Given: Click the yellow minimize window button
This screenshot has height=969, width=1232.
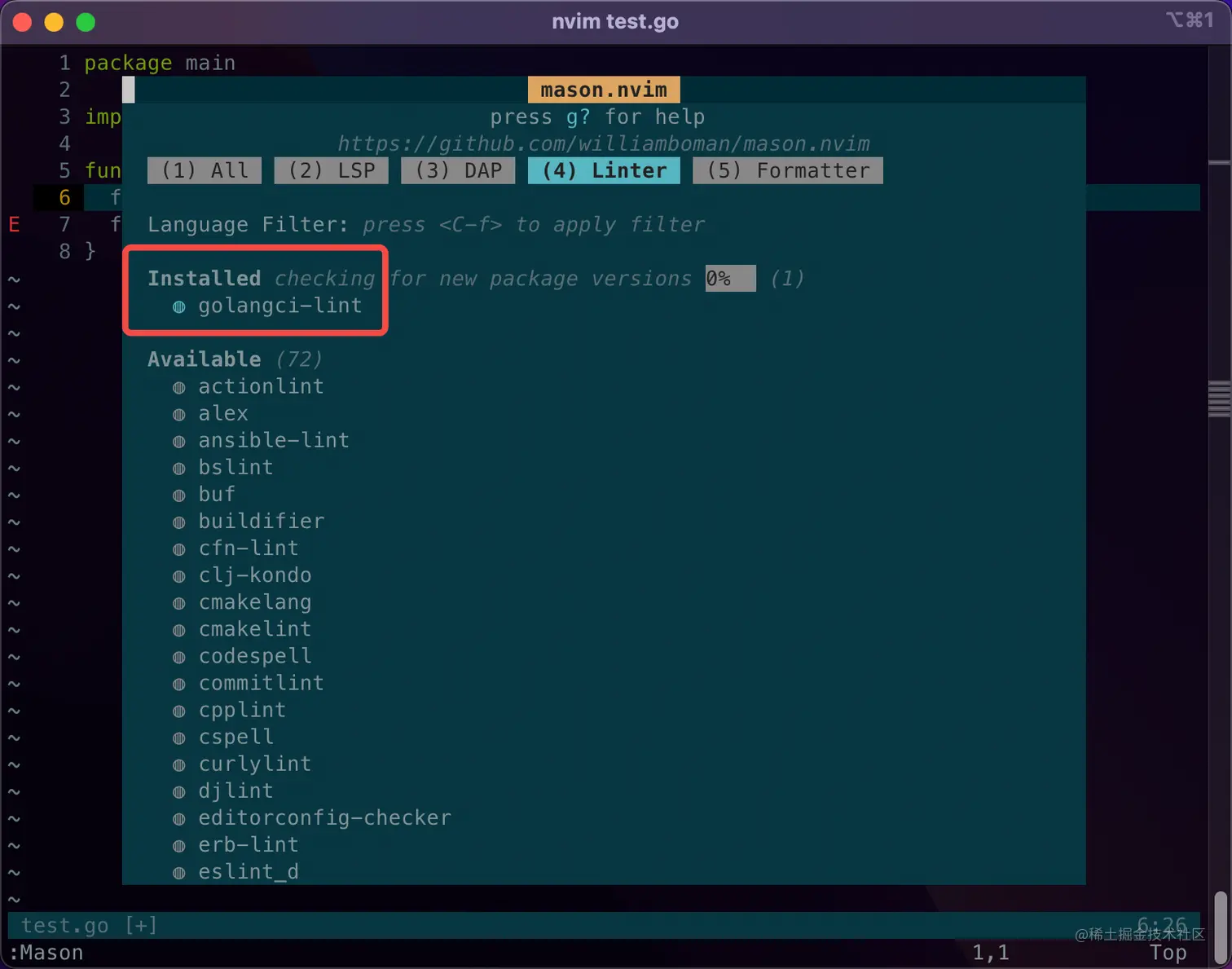Looking at the screenshot, I should [54, 22].
